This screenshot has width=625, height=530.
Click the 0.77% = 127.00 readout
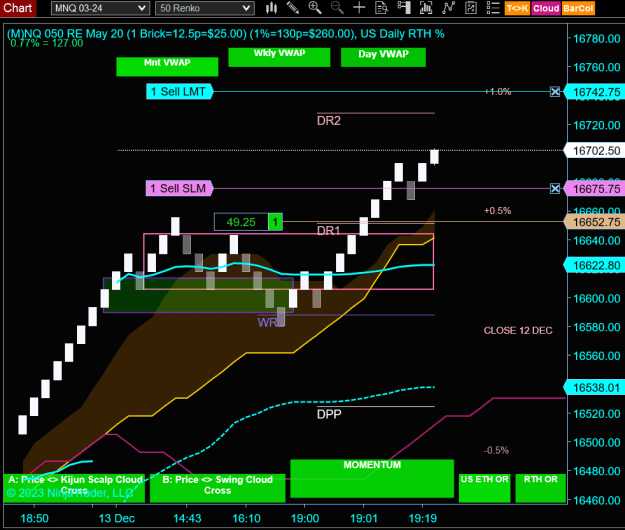point(47,43)
